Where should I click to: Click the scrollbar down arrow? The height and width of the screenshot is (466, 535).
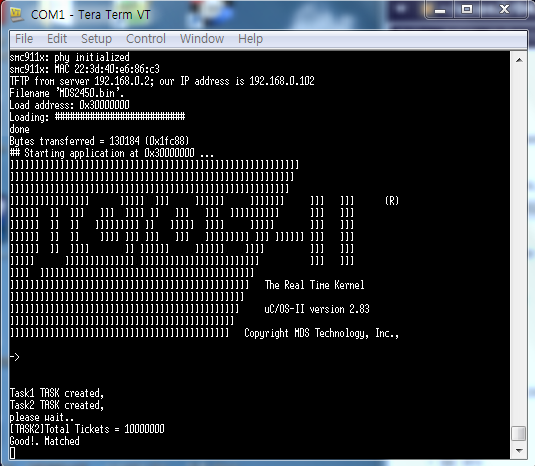[519, 451]
